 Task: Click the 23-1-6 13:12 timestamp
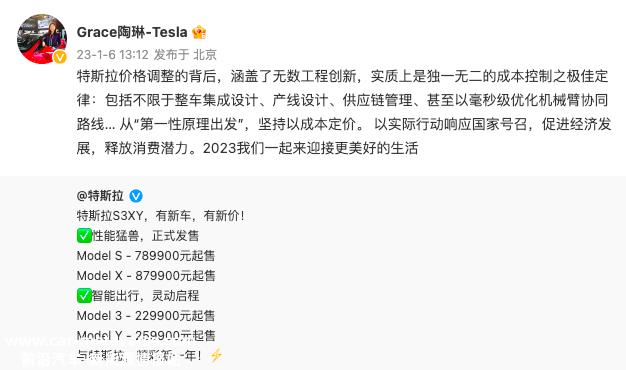pos(113,55)
